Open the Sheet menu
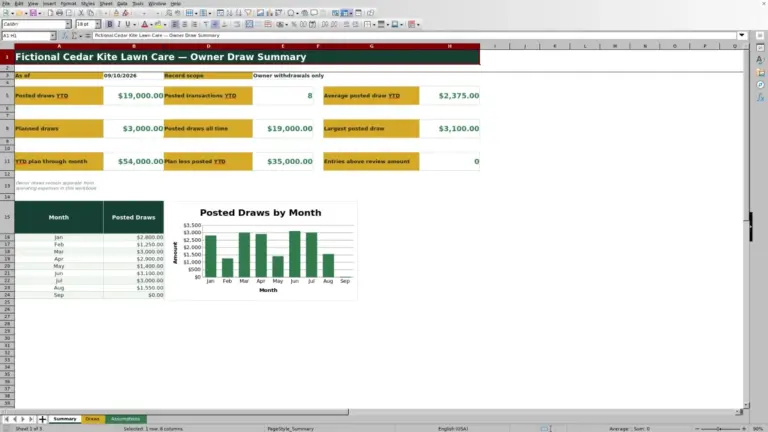The image size is (768, 432). 106,3
